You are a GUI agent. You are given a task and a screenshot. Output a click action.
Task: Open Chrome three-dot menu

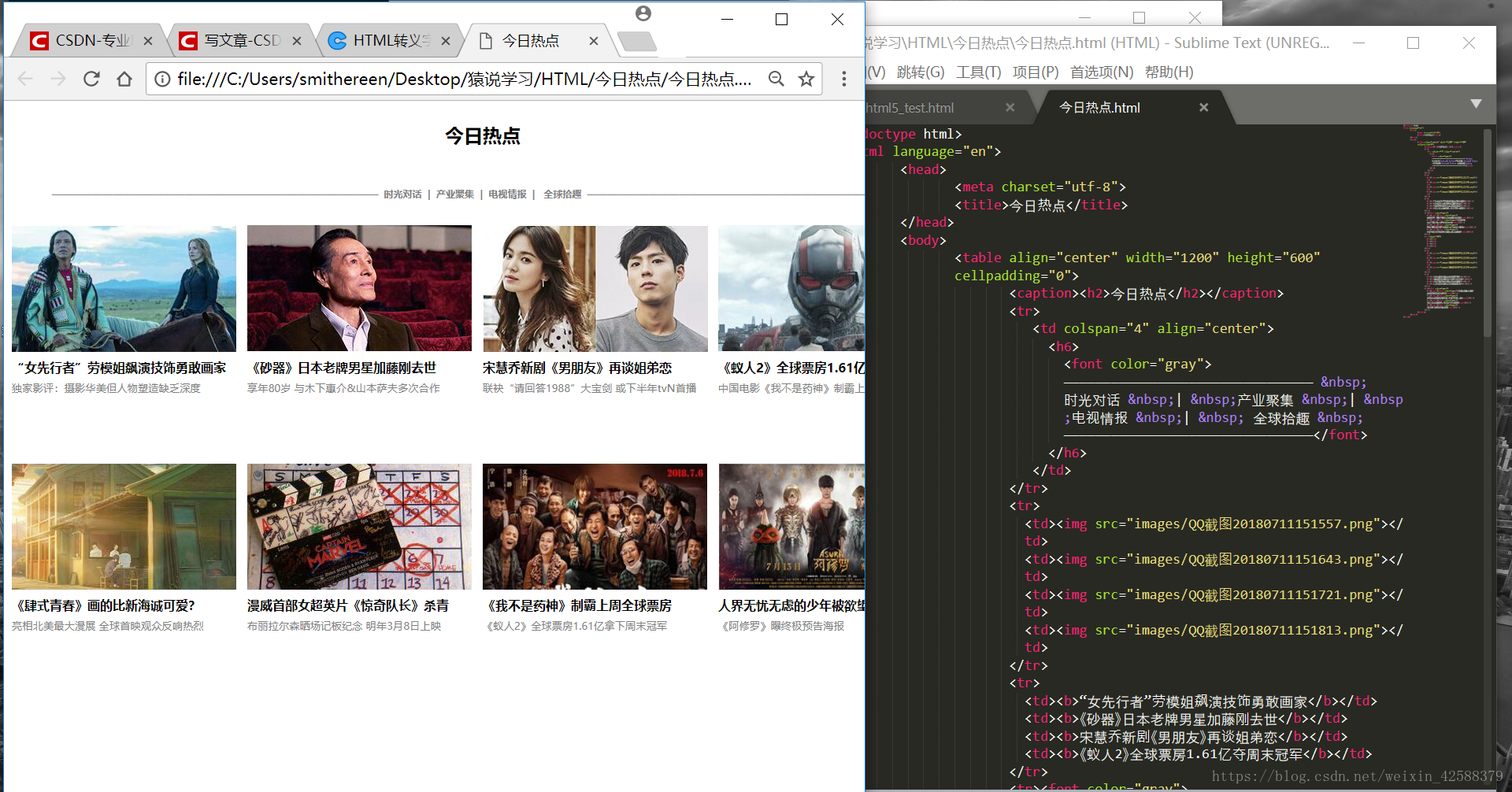[844, 79]
